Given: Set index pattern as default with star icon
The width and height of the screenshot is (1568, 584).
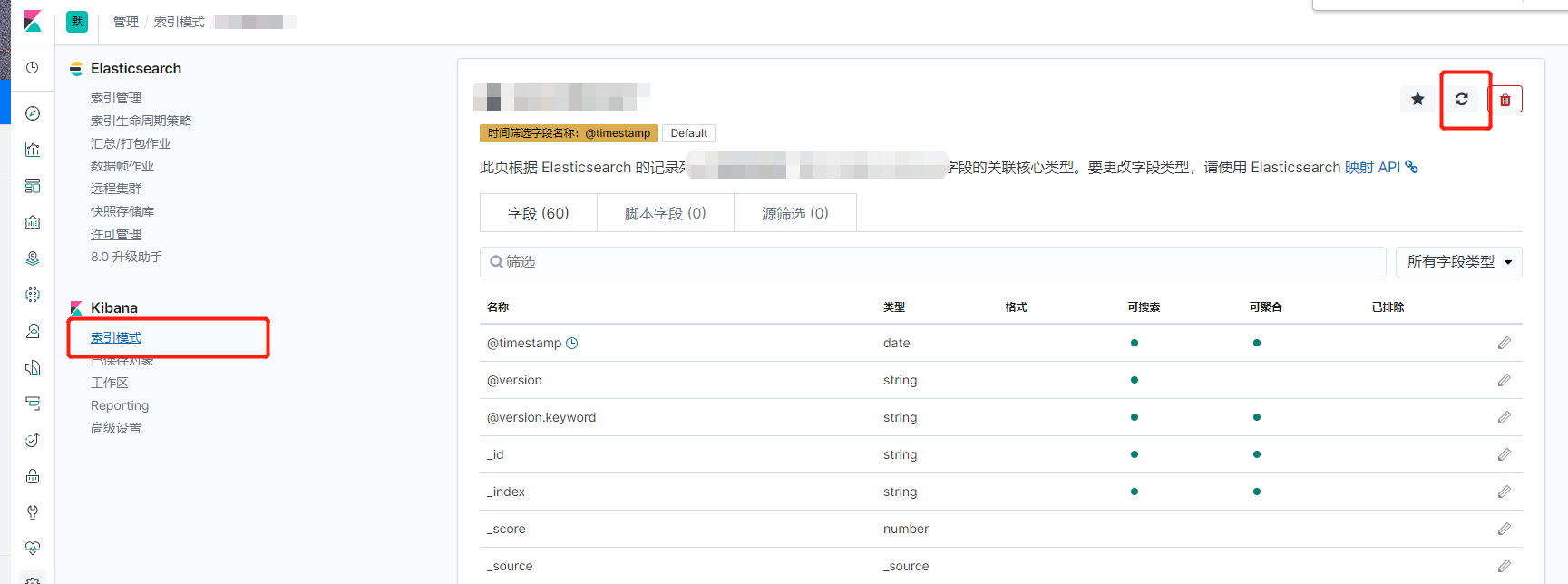Looking at the screenshot, I should pyautogui.click(x=1417, y=99).
